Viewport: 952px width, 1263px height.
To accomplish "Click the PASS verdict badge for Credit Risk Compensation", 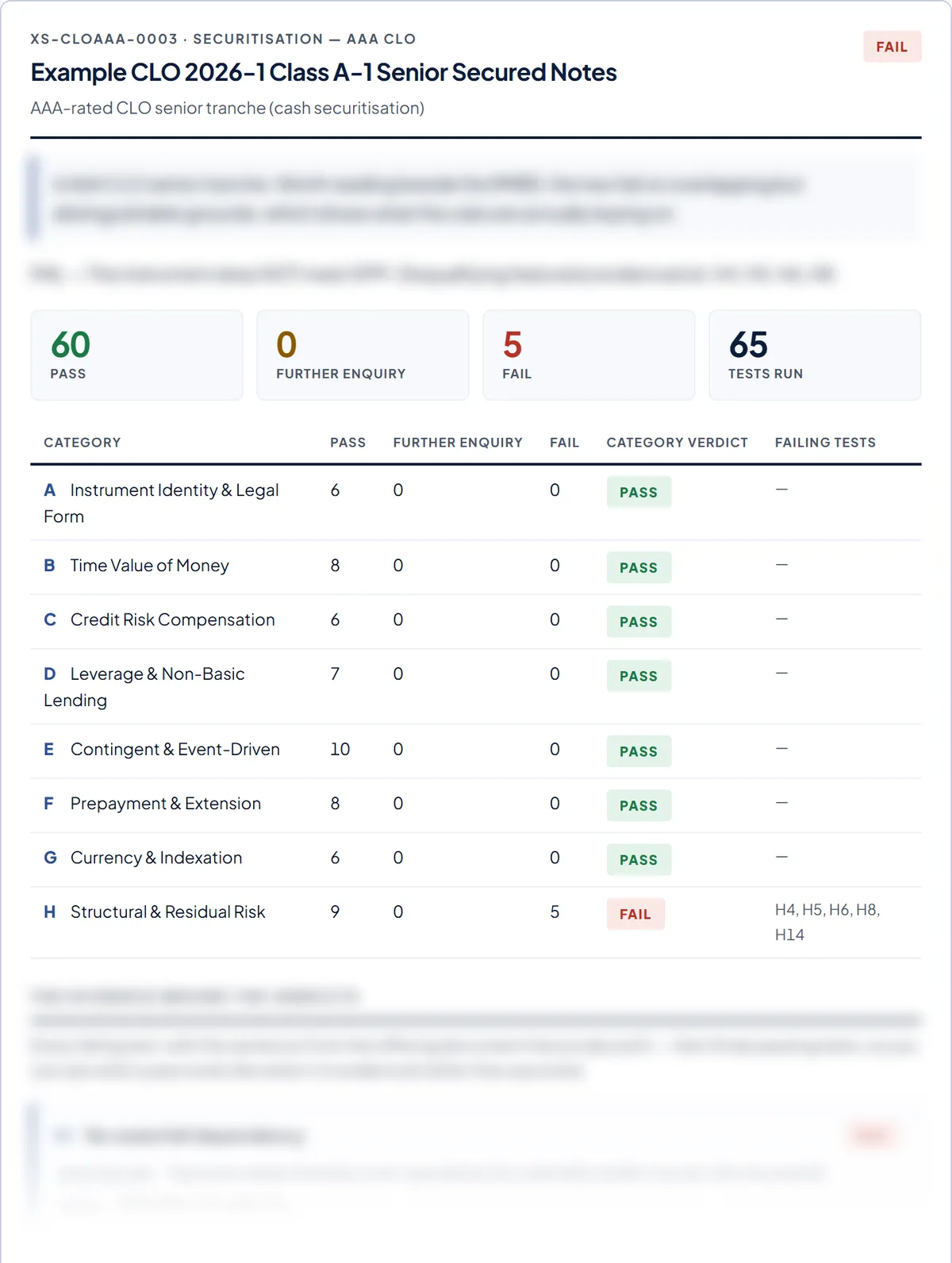I will click(639, 622).
